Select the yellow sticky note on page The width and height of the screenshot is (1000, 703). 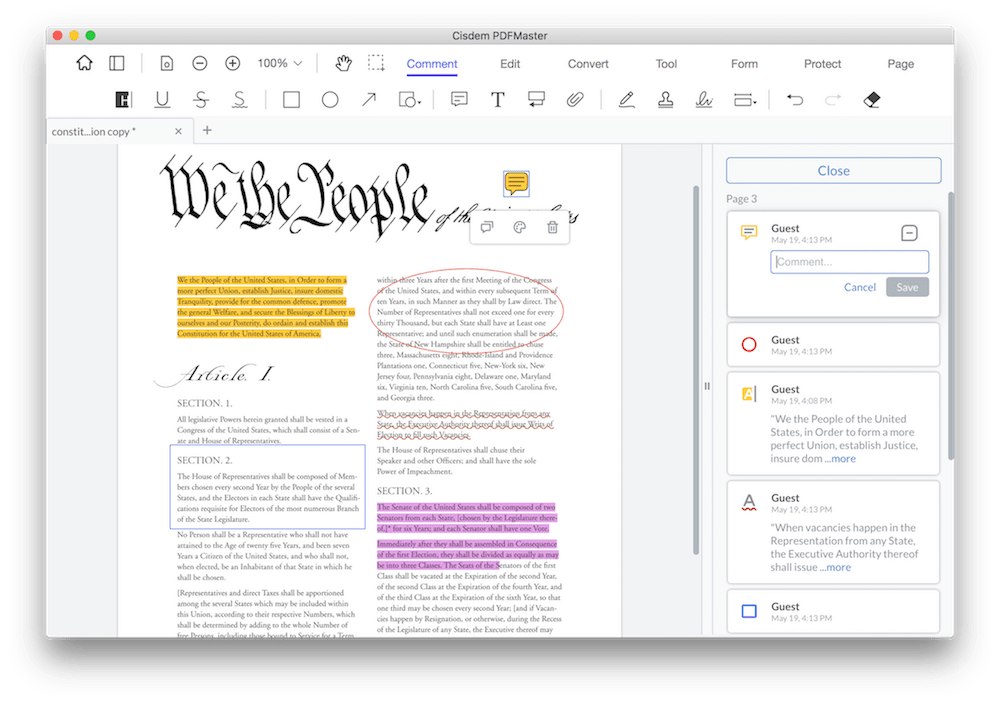click(x=516, y=183)
